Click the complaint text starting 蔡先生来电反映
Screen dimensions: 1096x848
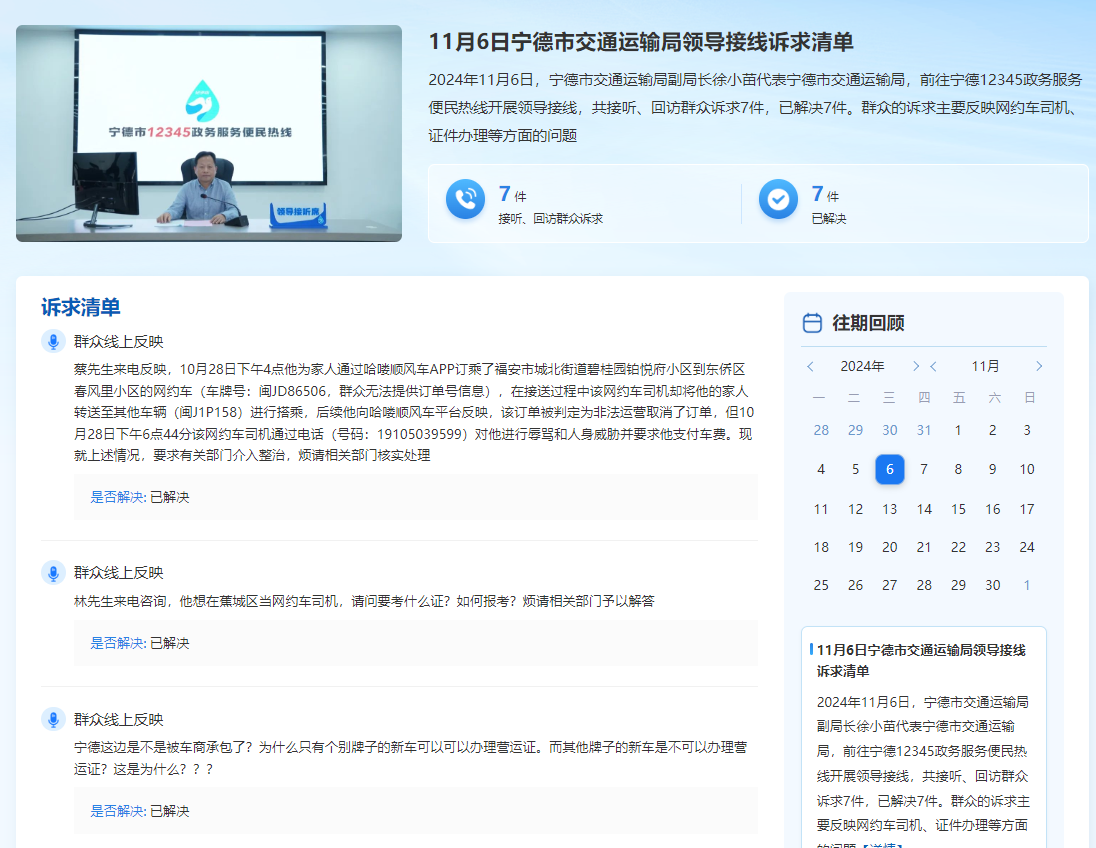414,412
